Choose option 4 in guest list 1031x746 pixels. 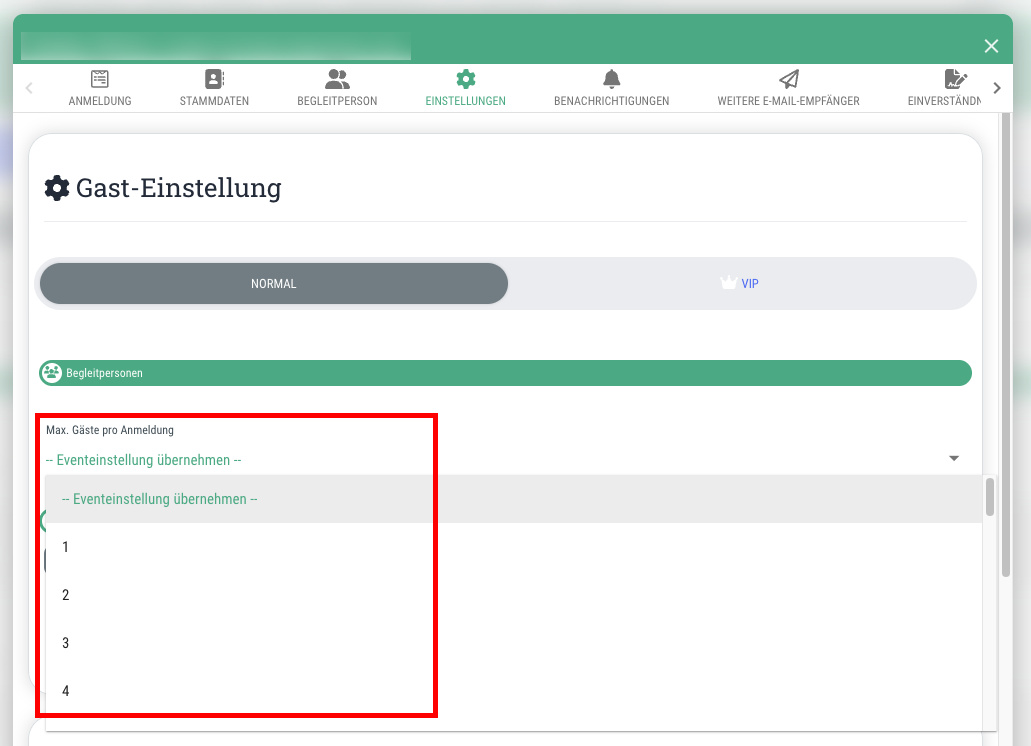514,691
